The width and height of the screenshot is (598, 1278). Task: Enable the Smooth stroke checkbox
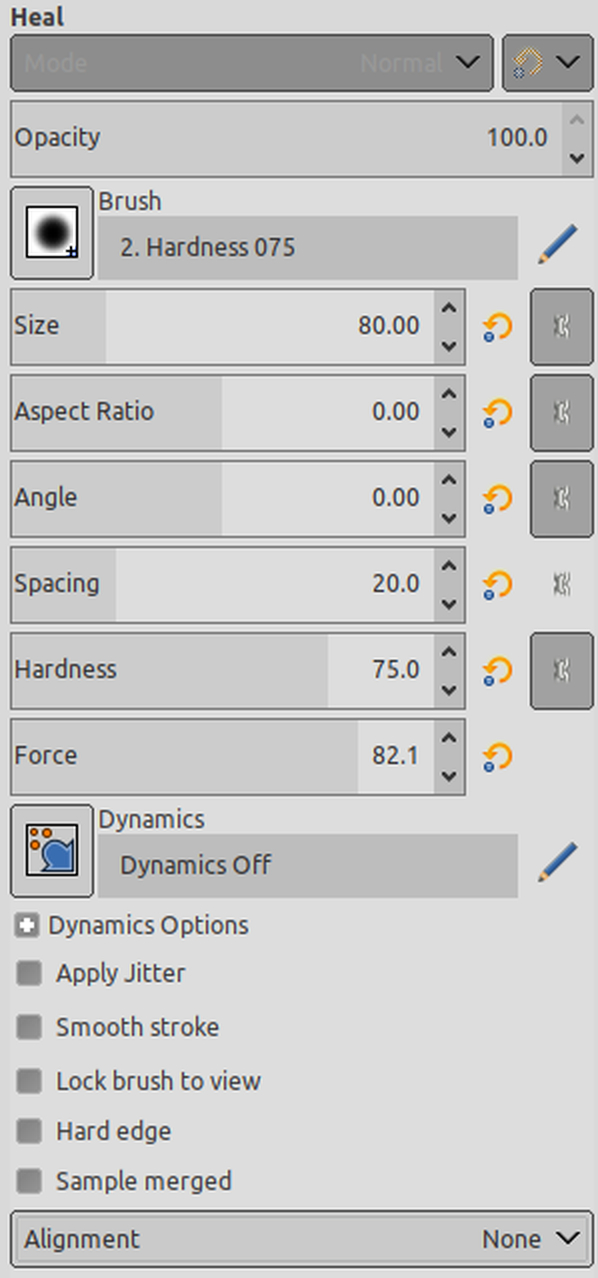click(30, 1027)
